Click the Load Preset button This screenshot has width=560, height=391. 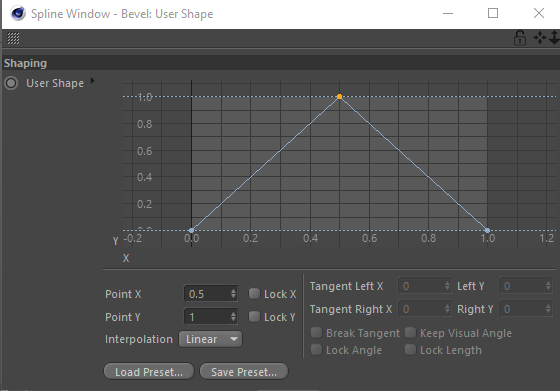149,372
